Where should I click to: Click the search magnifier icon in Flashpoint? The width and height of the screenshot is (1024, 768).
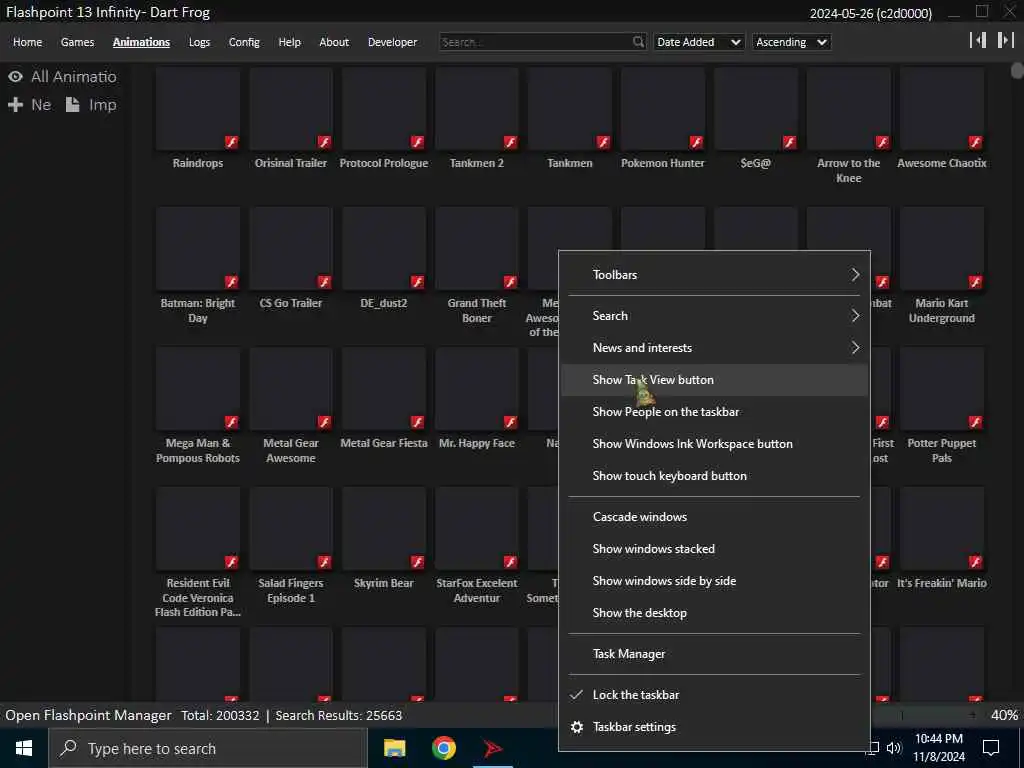(638, 42)
